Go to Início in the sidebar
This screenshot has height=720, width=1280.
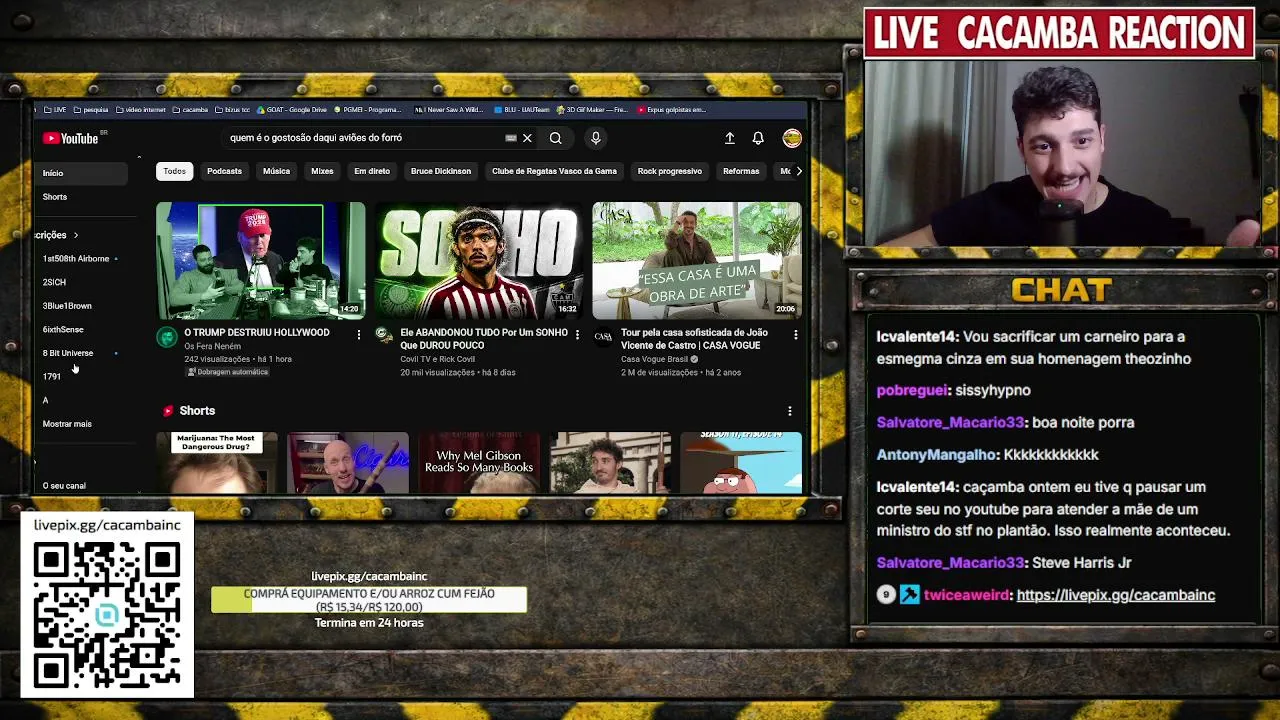(80, 173)
